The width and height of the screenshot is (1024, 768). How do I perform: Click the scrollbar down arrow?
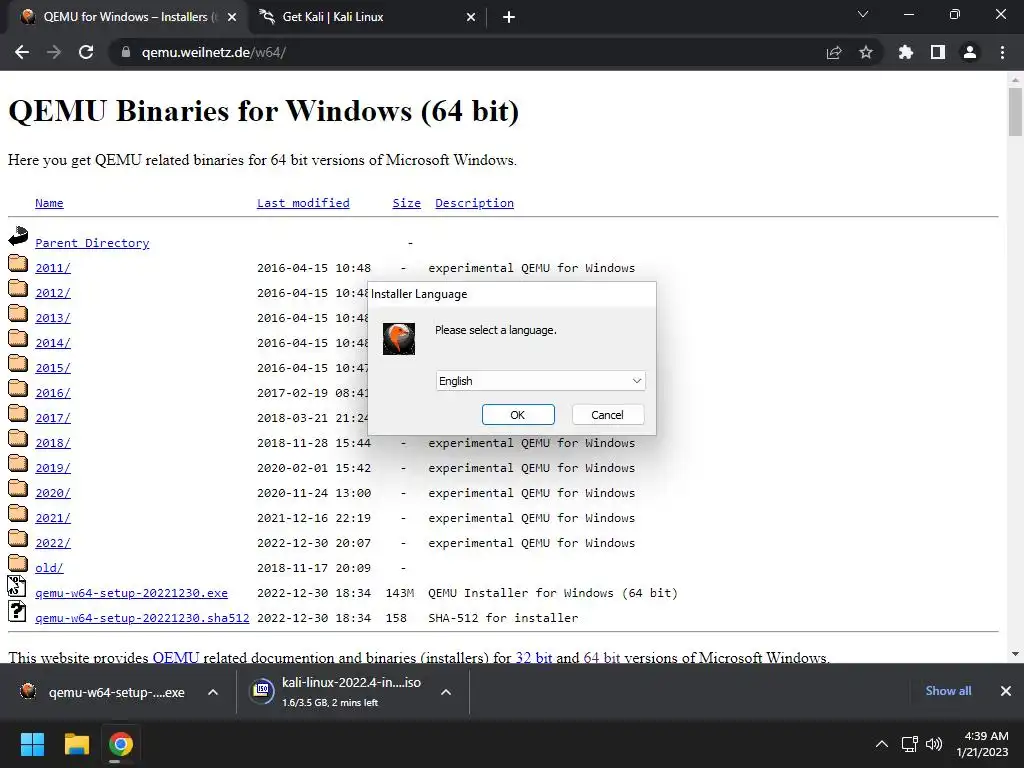coord(1014,654)
